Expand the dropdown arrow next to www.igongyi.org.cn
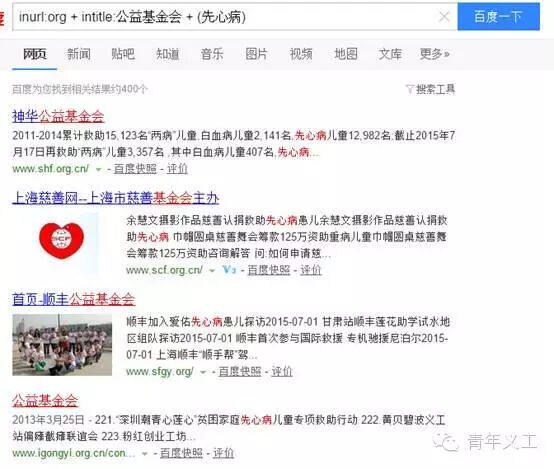 point(145,454)
